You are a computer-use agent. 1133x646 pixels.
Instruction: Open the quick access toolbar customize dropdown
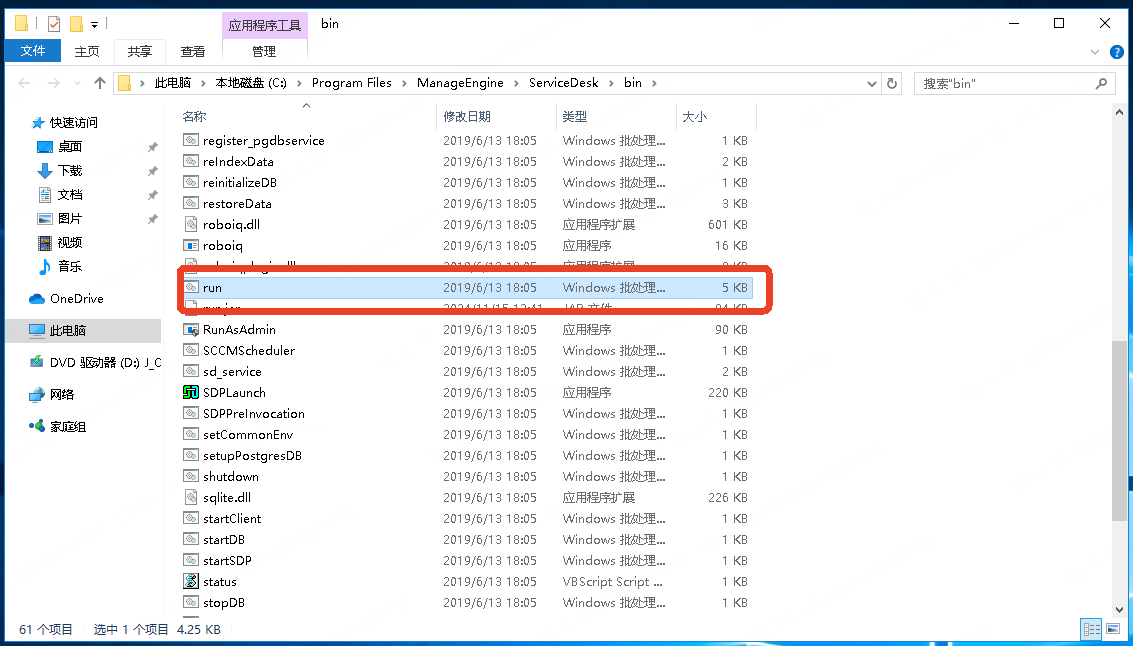[x=95, y=25]
